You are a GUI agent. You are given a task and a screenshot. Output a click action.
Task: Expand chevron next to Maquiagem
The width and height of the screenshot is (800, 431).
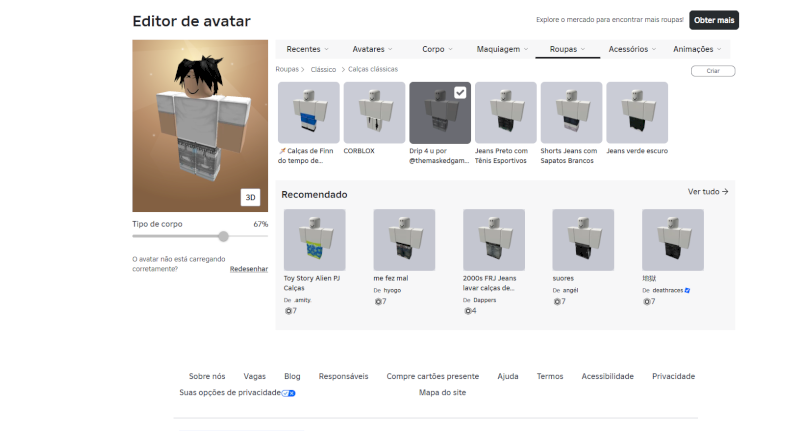pyautogui.click(x=526, y=49)
